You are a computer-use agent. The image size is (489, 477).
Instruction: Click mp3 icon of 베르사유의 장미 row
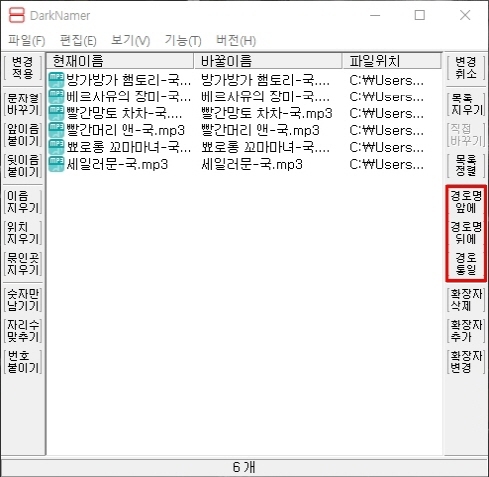tap(56, 97)
